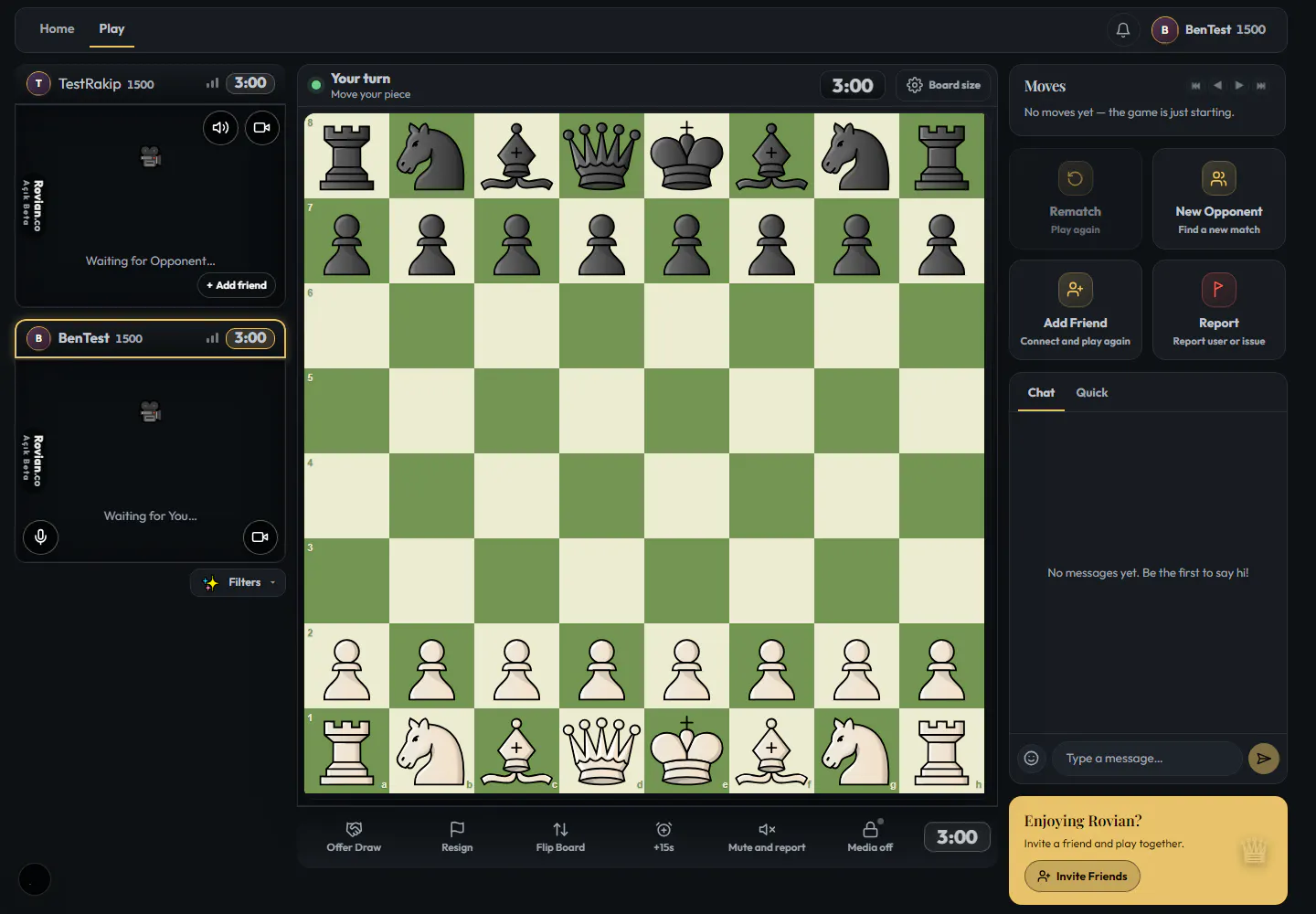Viewport: 1316px width, 914px height.
Task: Open the emoji picker in chat
Action: [1031, 758]
